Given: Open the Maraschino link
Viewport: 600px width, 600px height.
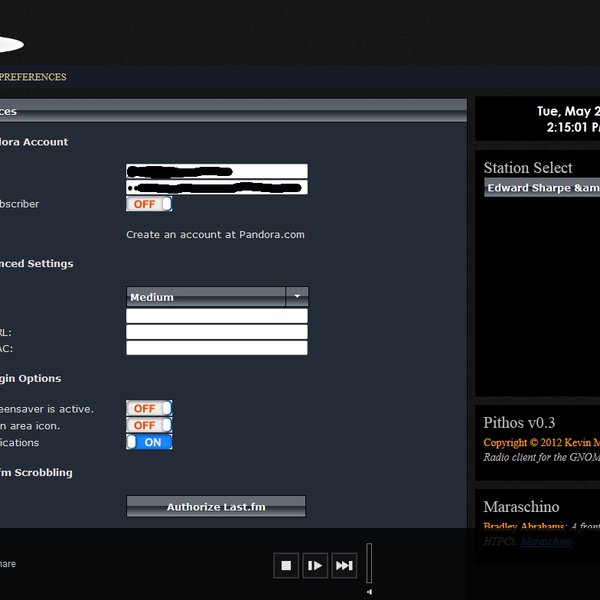Looking at the screenshot, I should [546, 541].
